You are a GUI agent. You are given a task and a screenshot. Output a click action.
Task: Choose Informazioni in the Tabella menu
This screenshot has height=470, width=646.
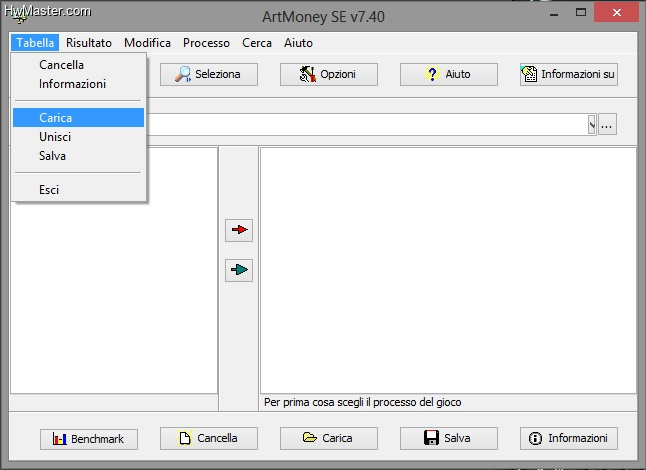(78, 84)
